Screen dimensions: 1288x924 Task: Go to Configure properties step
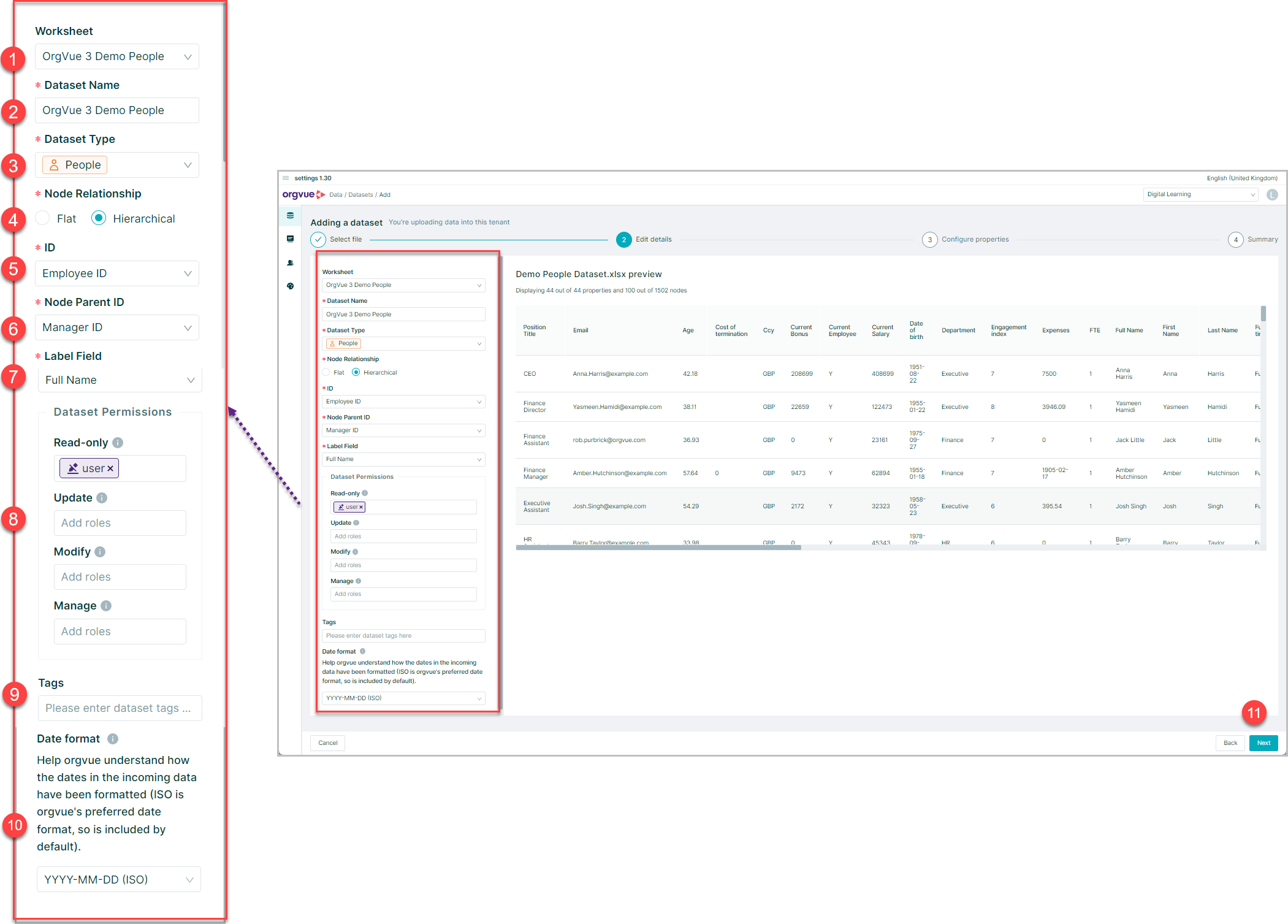click(x=966, y=239)
